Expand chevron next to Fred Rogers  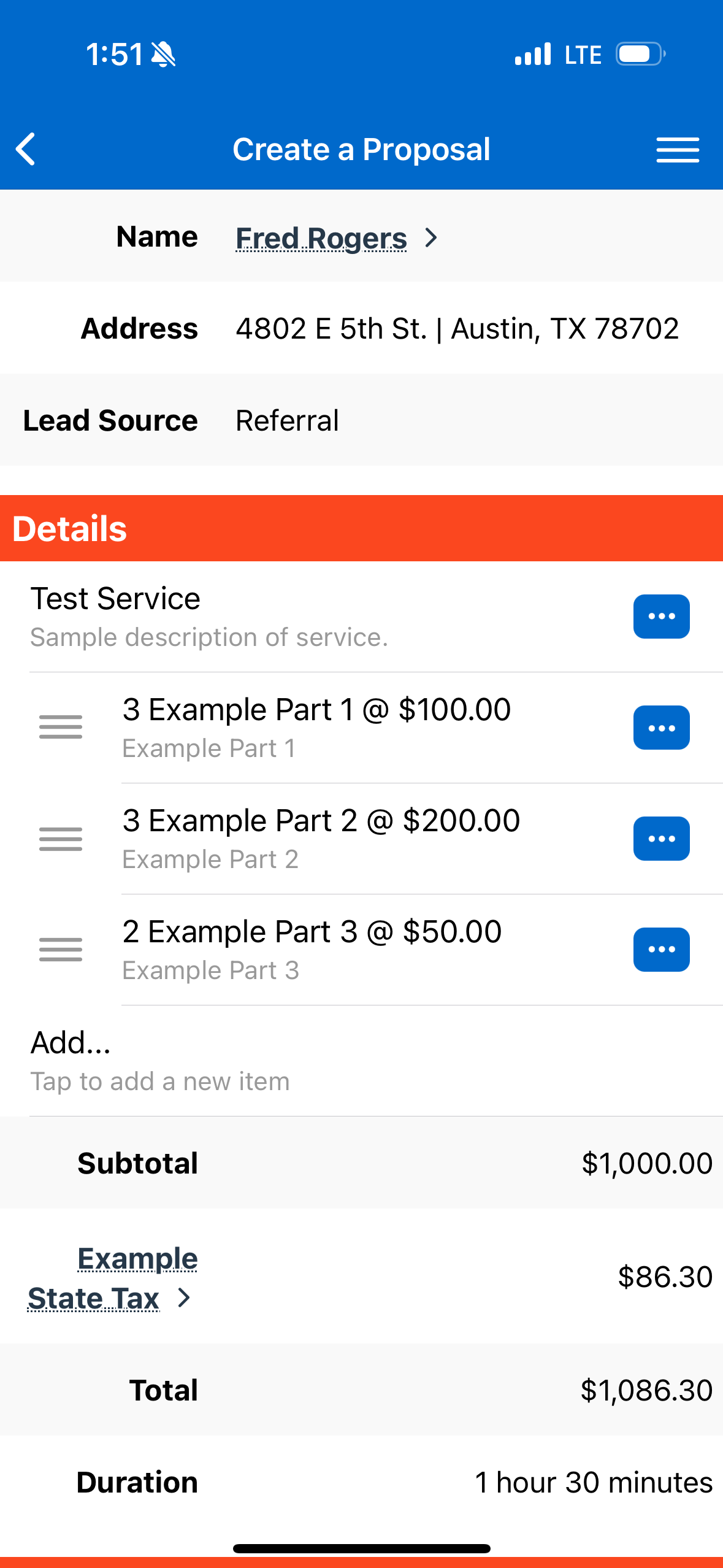[432, 238]
